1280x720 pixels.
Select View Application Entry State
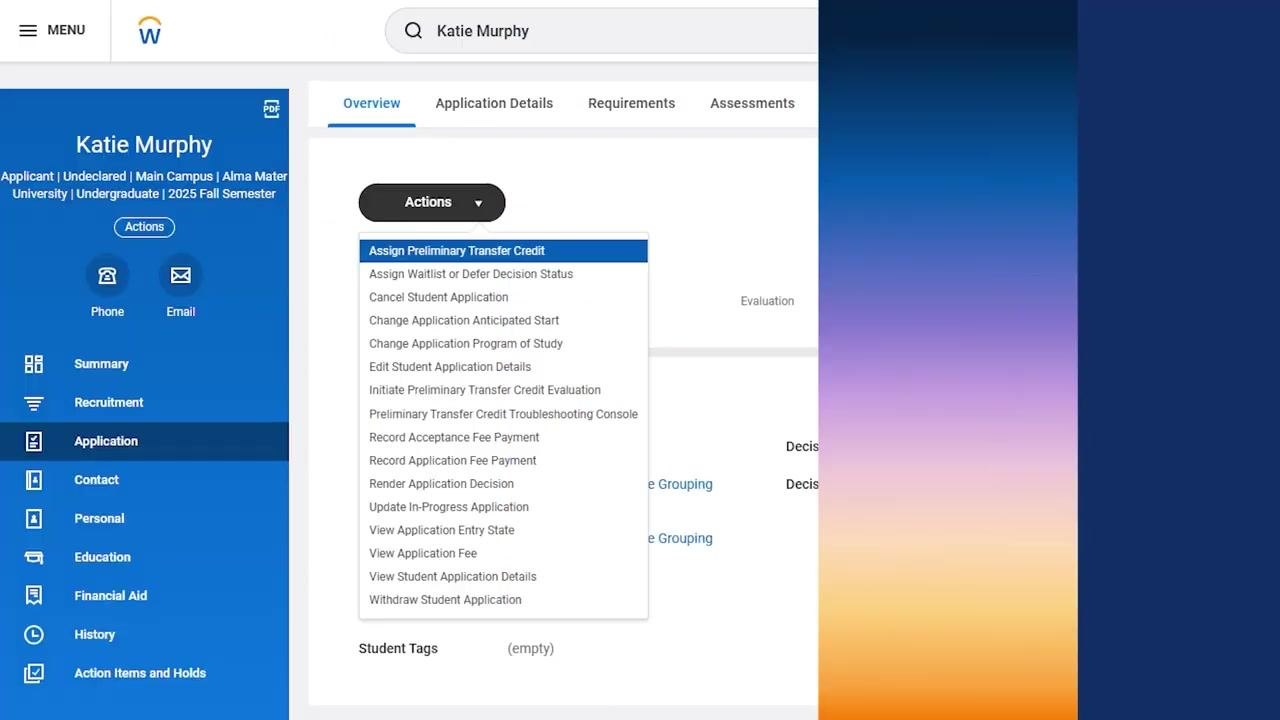coord(503,530)
